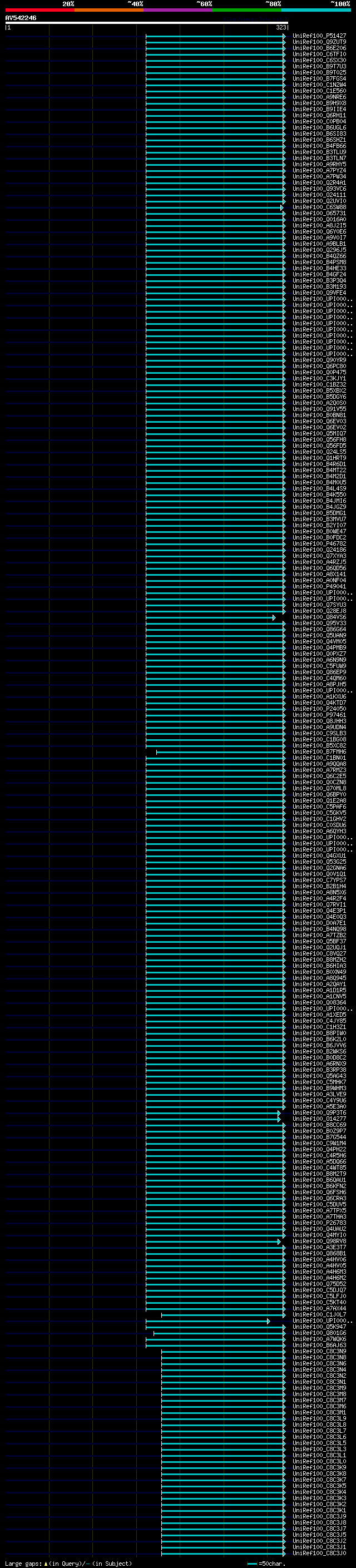Click the UniRef100_C1N2W4 hit label

pyautogui.click(x=319, y=85)
